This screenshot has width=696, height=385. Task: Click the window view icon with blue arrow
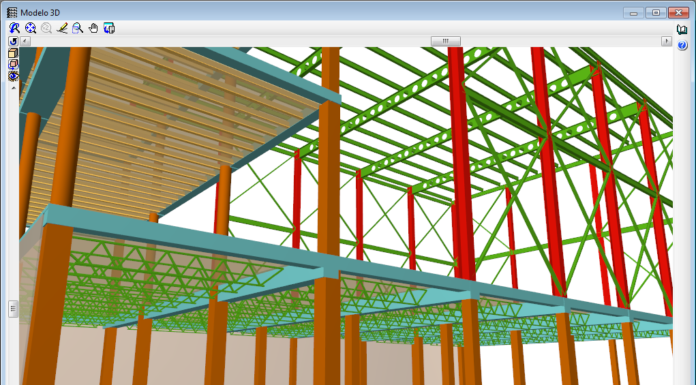(x=109, y=28)
